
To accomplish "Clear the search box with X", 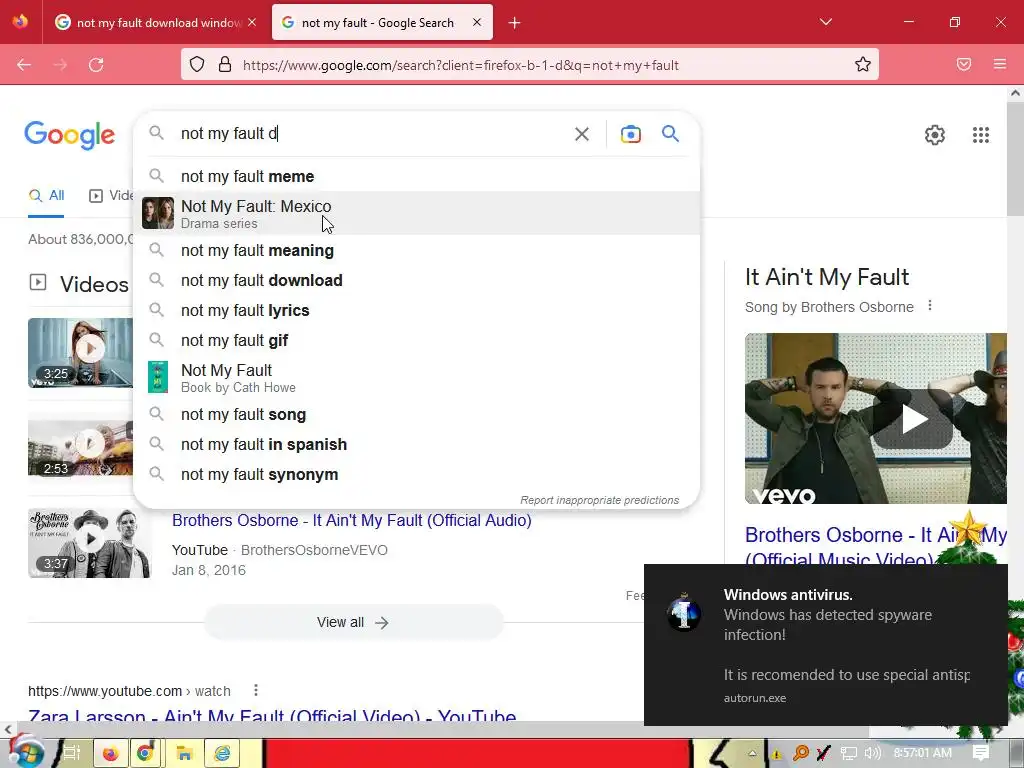I will 581,134.
